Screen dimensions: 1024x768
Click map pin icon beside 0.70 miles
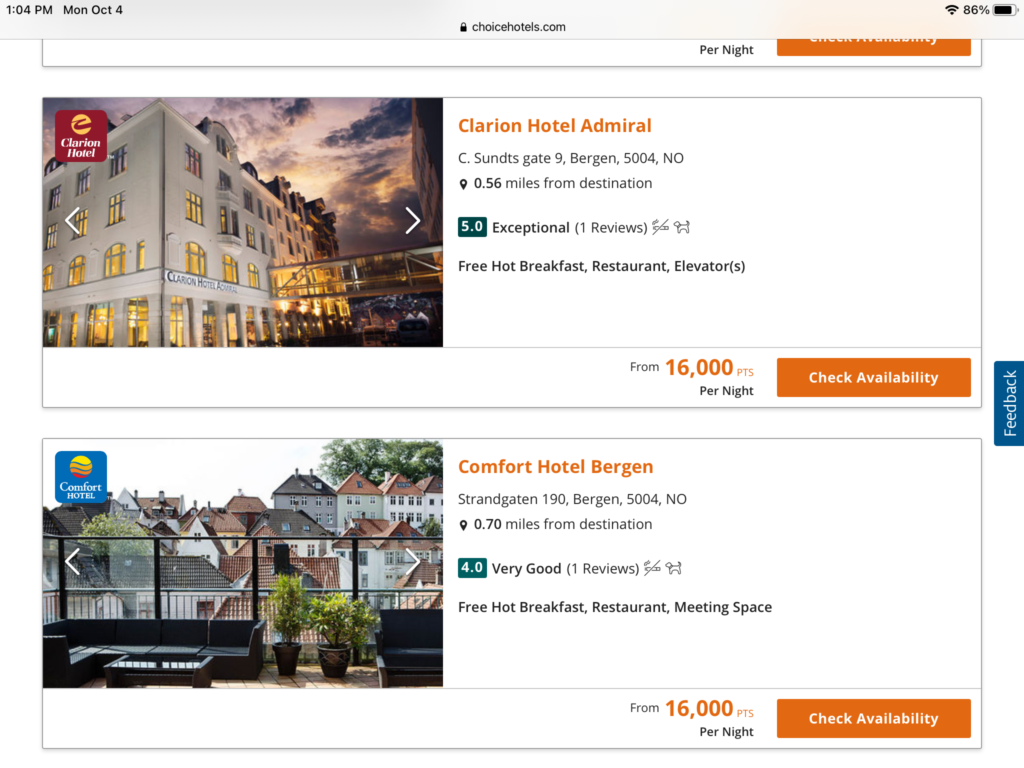[x=463, y=525]
